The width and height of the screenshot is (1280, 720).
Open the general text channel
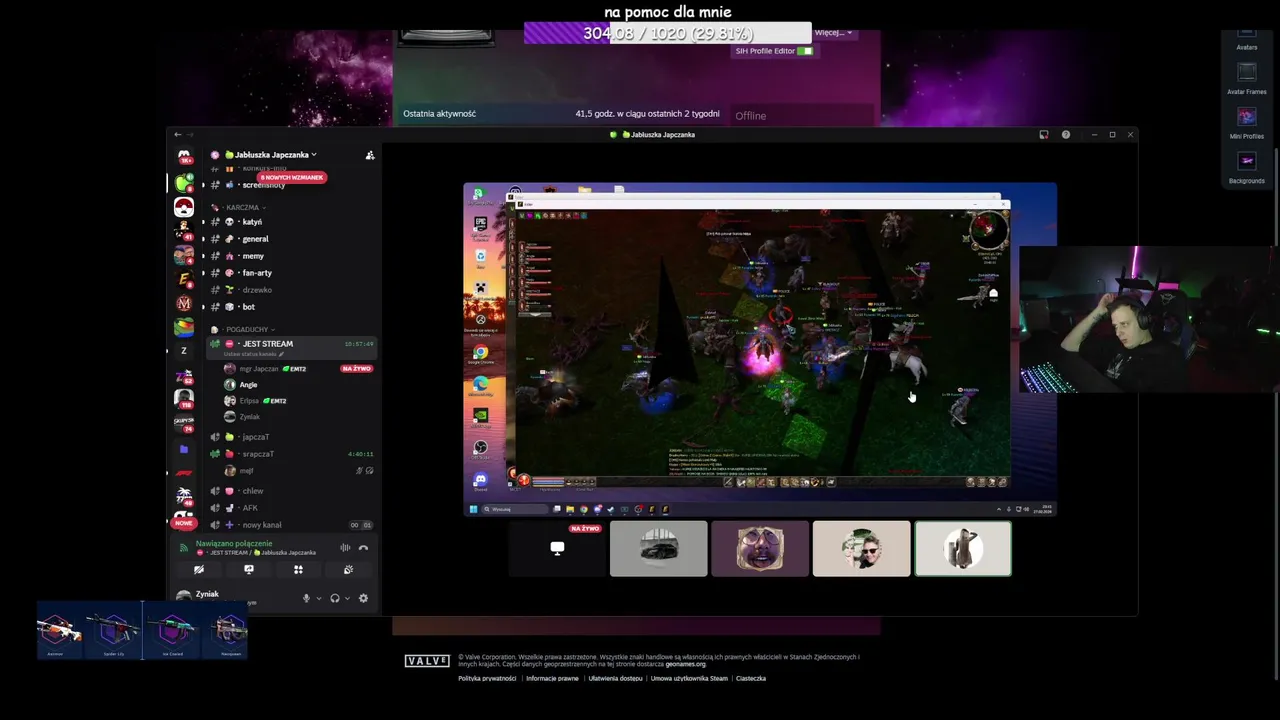point(290,239)
